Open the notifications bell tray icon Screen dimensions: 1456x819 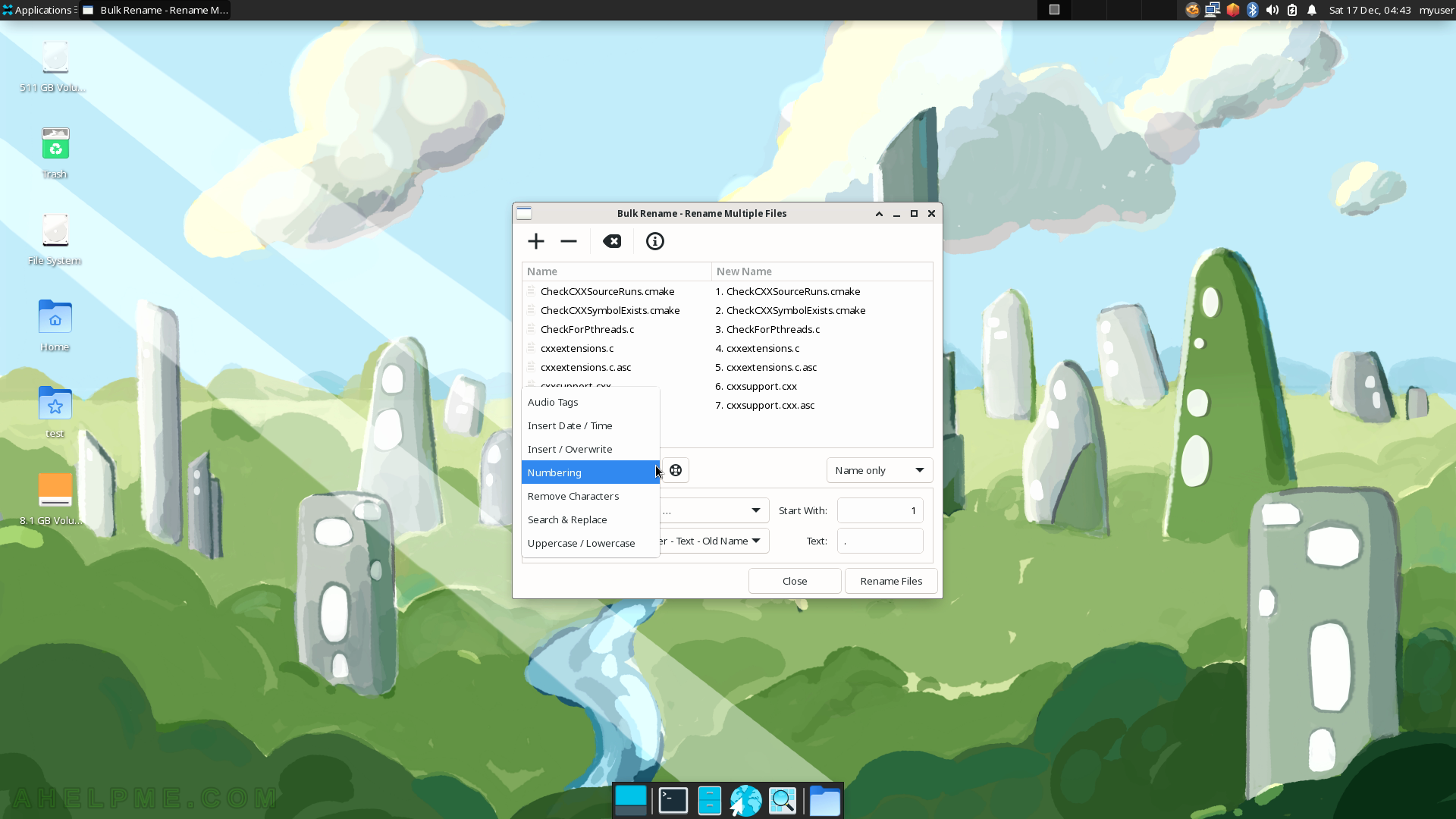[1312, 10]
